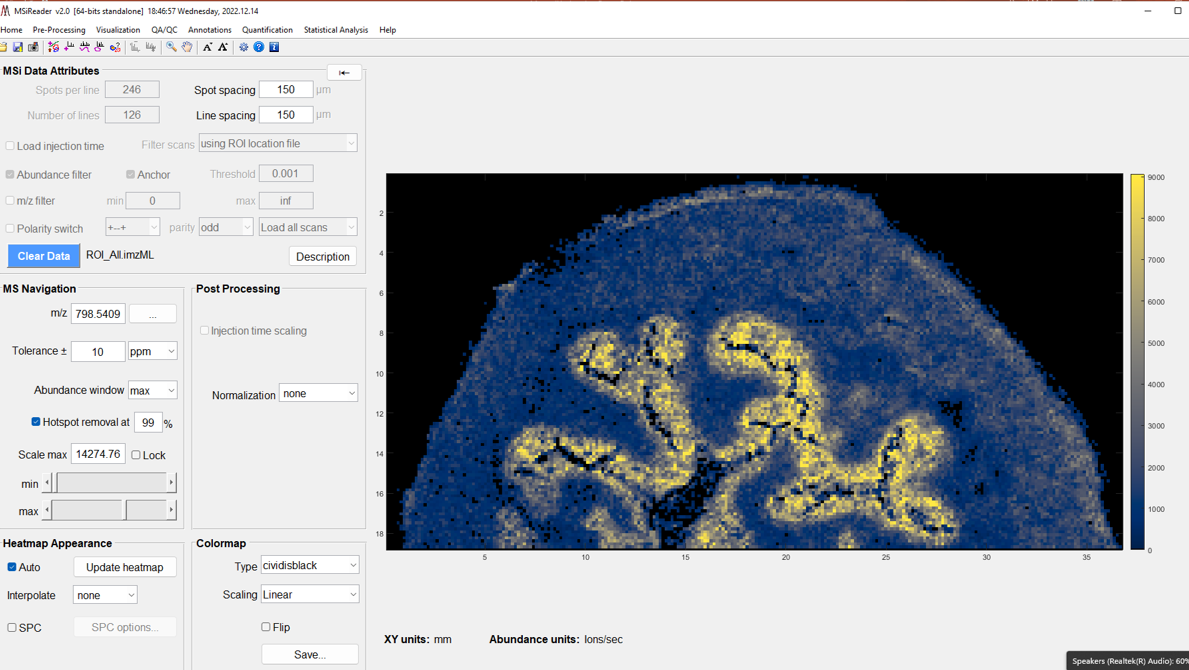Click the camera snapshot toolbar icon
This screenshot has width=1189, height=670.
click(x=33, y=47)
